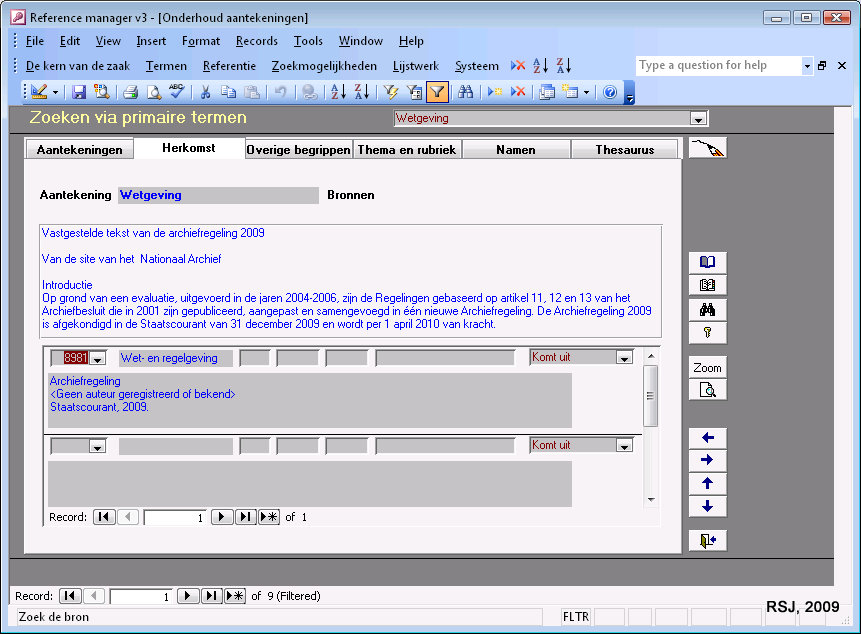Click the print preview magnifier button below Zoom
Viewport: 861px width, 634px height.
707,390
